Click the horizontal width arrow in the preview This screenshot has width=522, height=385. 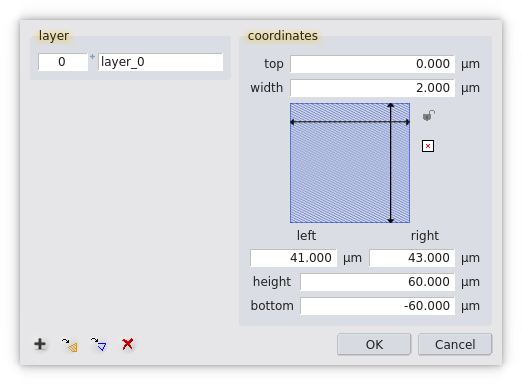(x=350, y=122)
